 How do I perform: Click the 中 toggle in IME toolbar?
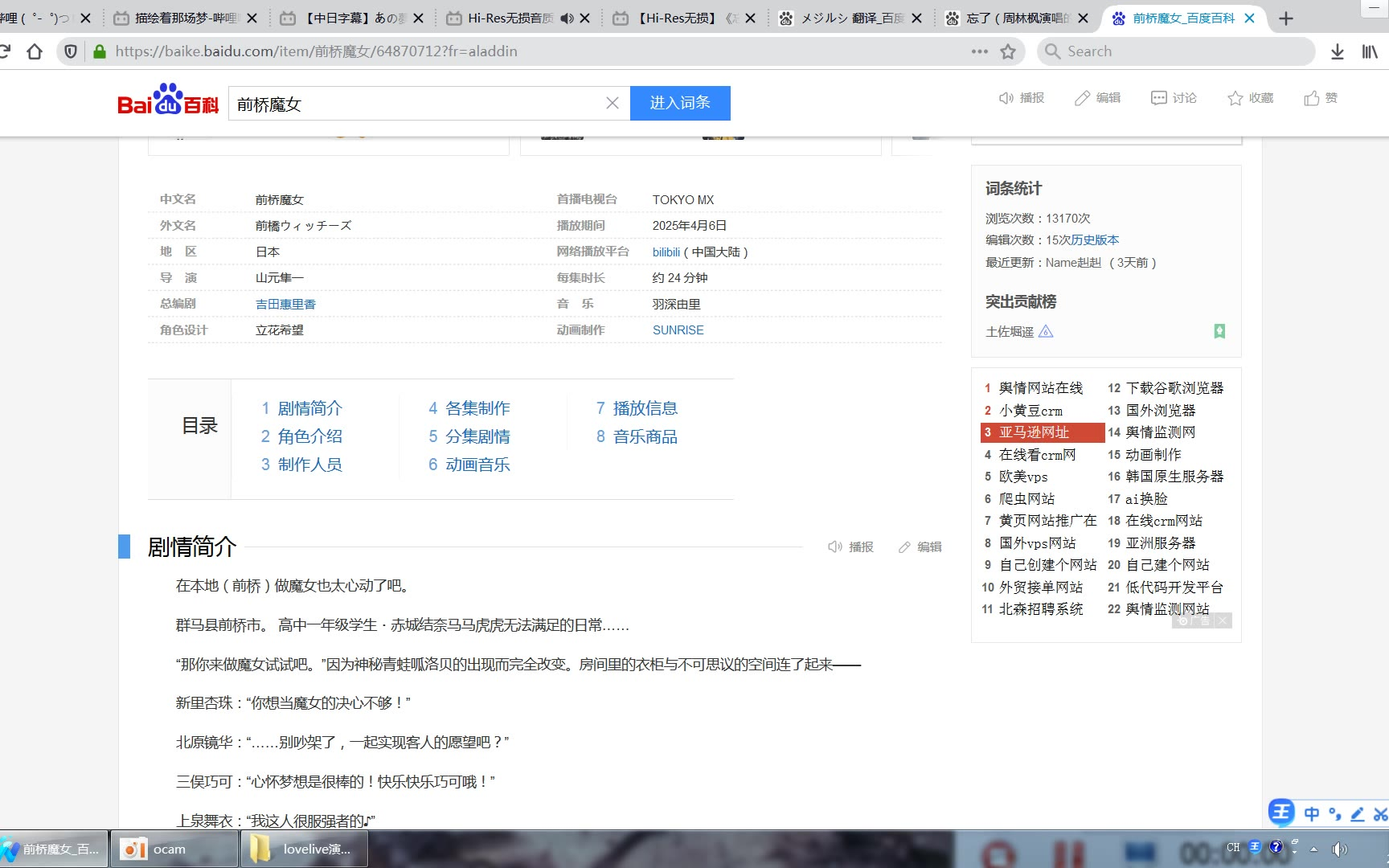1312,814
